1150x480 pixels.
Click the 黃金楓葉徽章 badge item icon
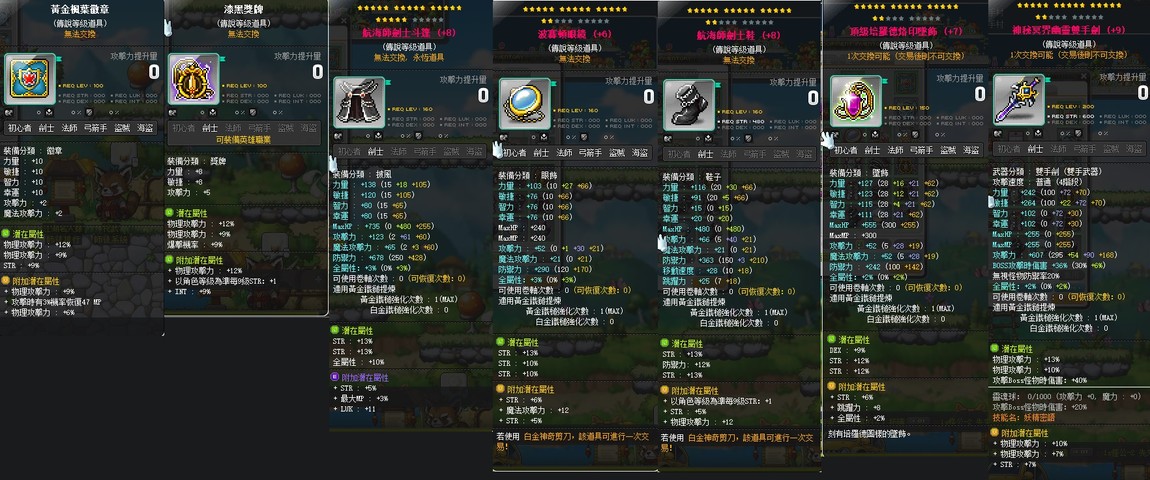(29, 79)
